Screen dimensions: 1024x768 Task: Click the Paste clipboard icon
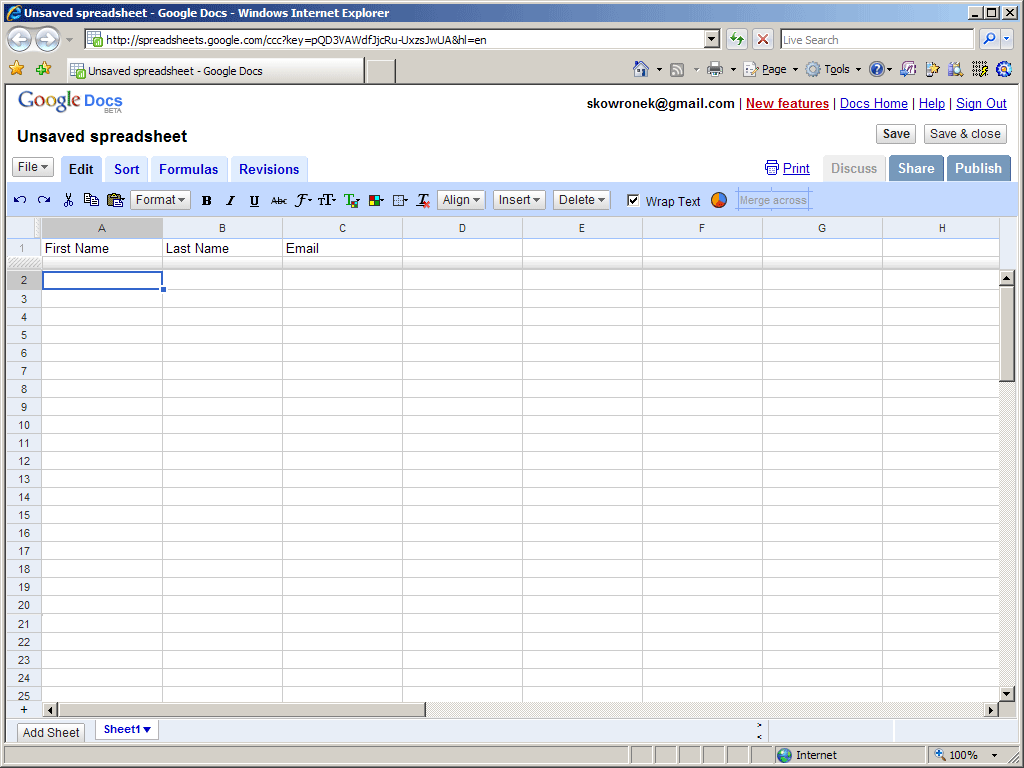(115, 200)
